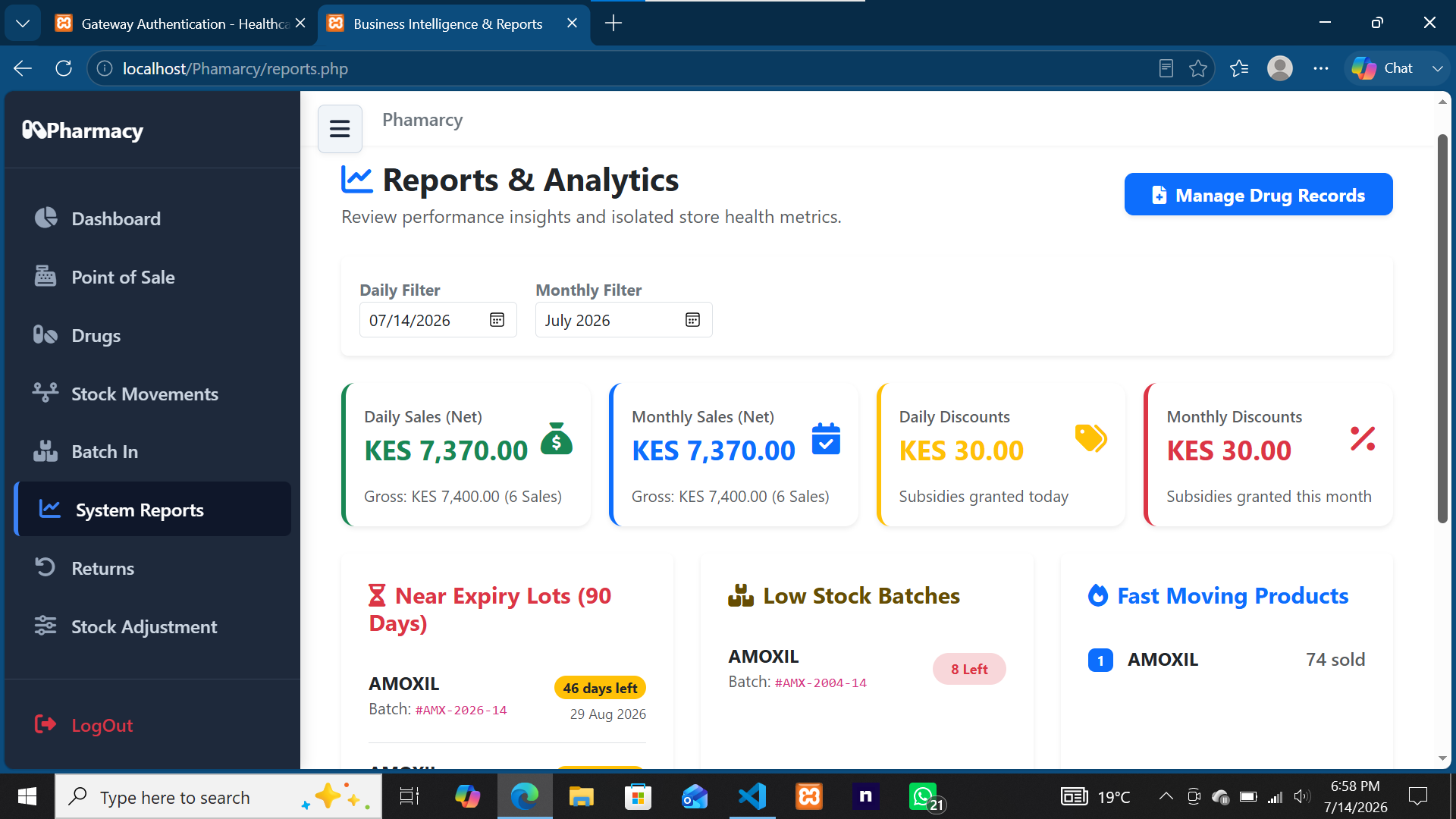The height and width of the screenshot is (819, 1456).
Task: Toggle the sidebar with the hamburger menu button
Action: point(340,128)
